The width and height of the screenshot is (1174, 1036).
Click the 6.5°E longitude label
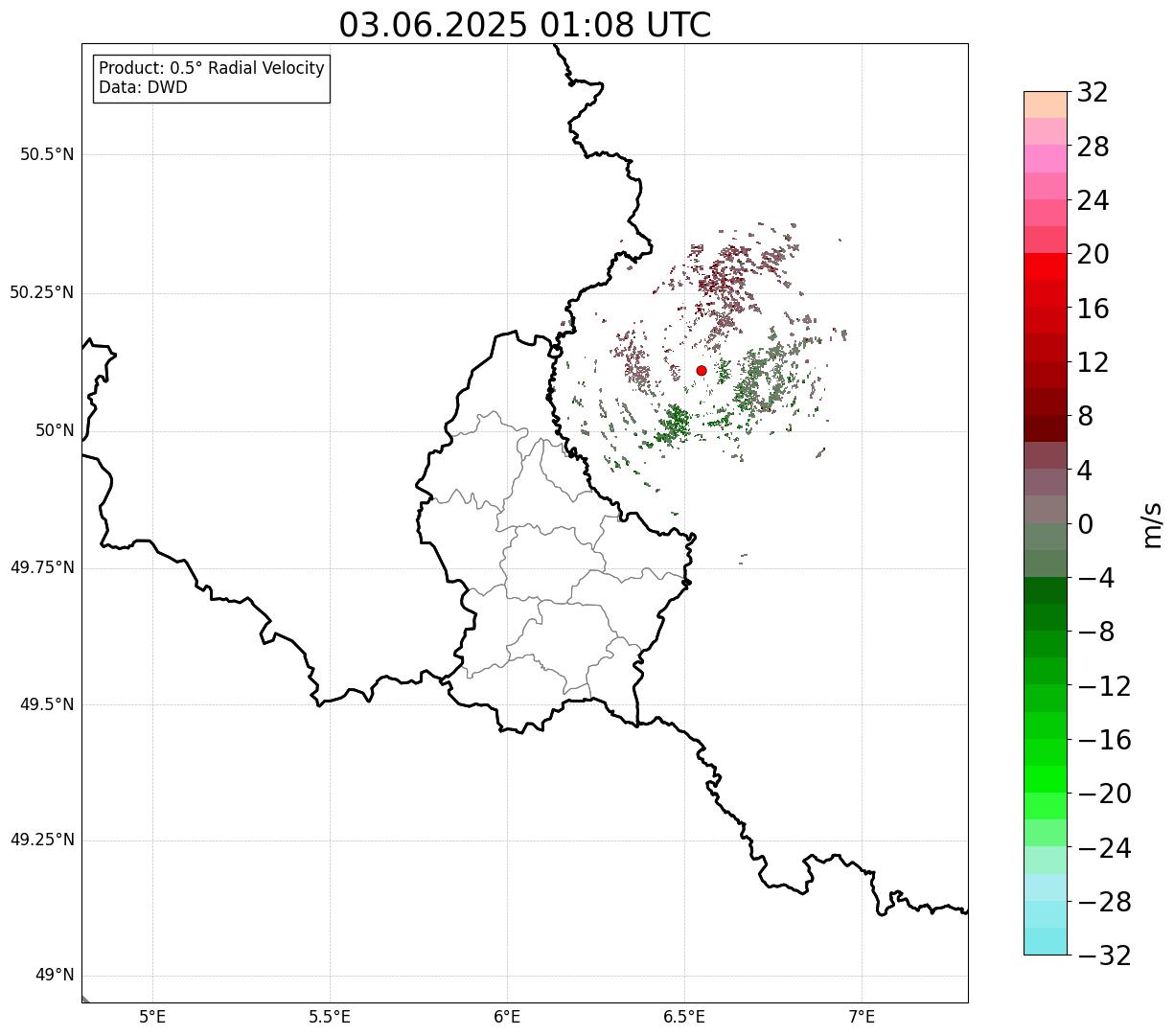(684, 1017)
